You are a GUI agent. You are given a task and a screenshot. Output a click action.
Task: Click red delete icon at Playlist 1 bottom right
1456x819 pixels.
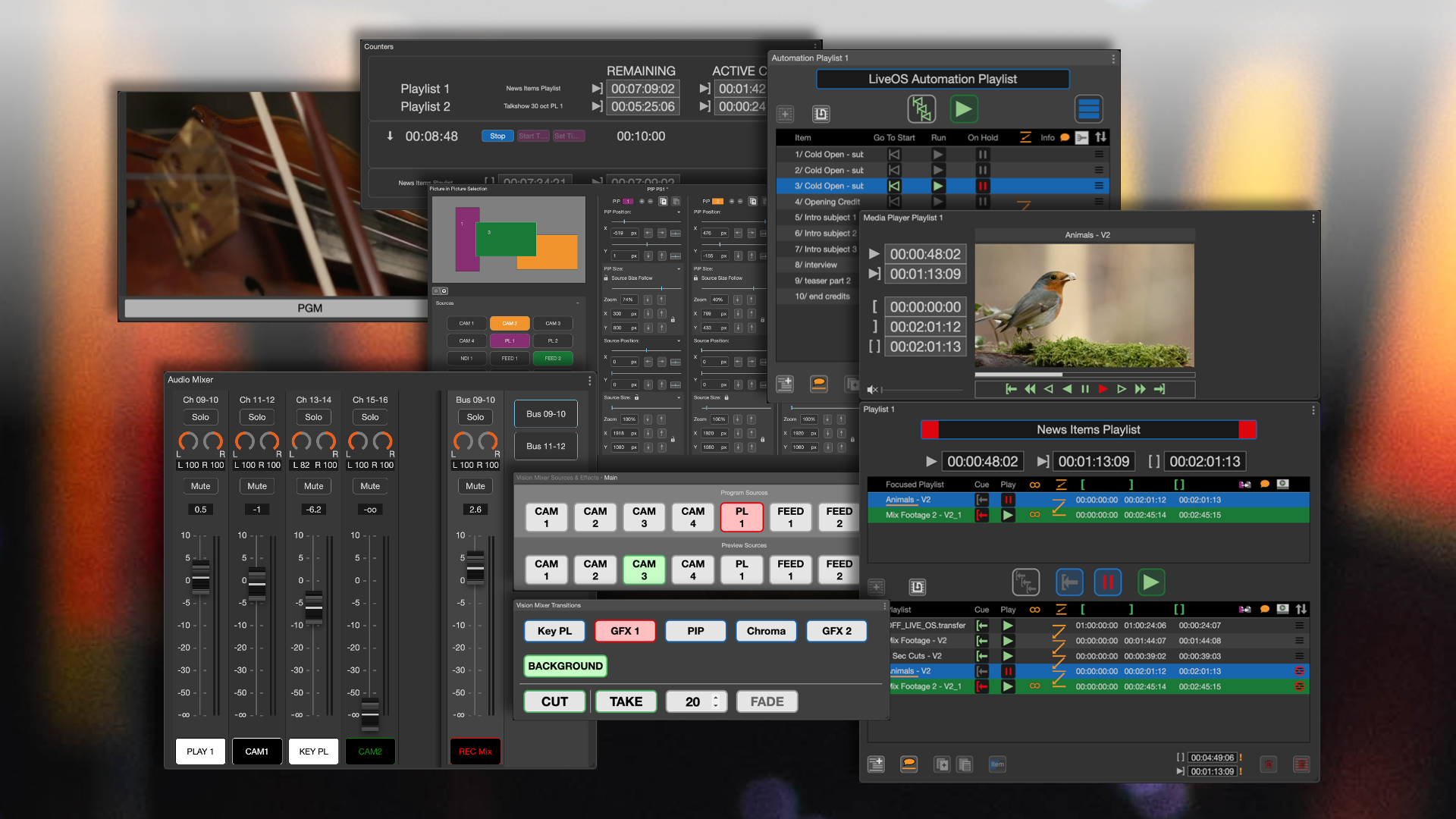(1301, 764)
